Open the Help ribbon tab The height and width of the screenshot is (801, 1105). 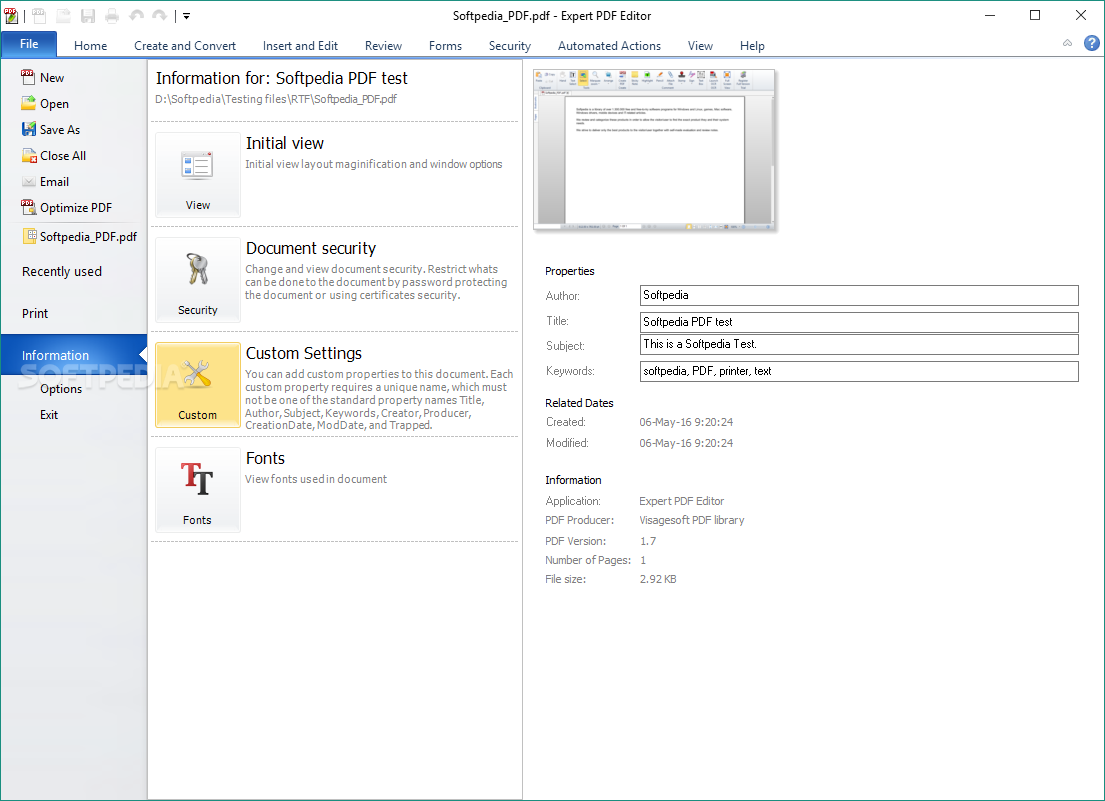(752, 46)
